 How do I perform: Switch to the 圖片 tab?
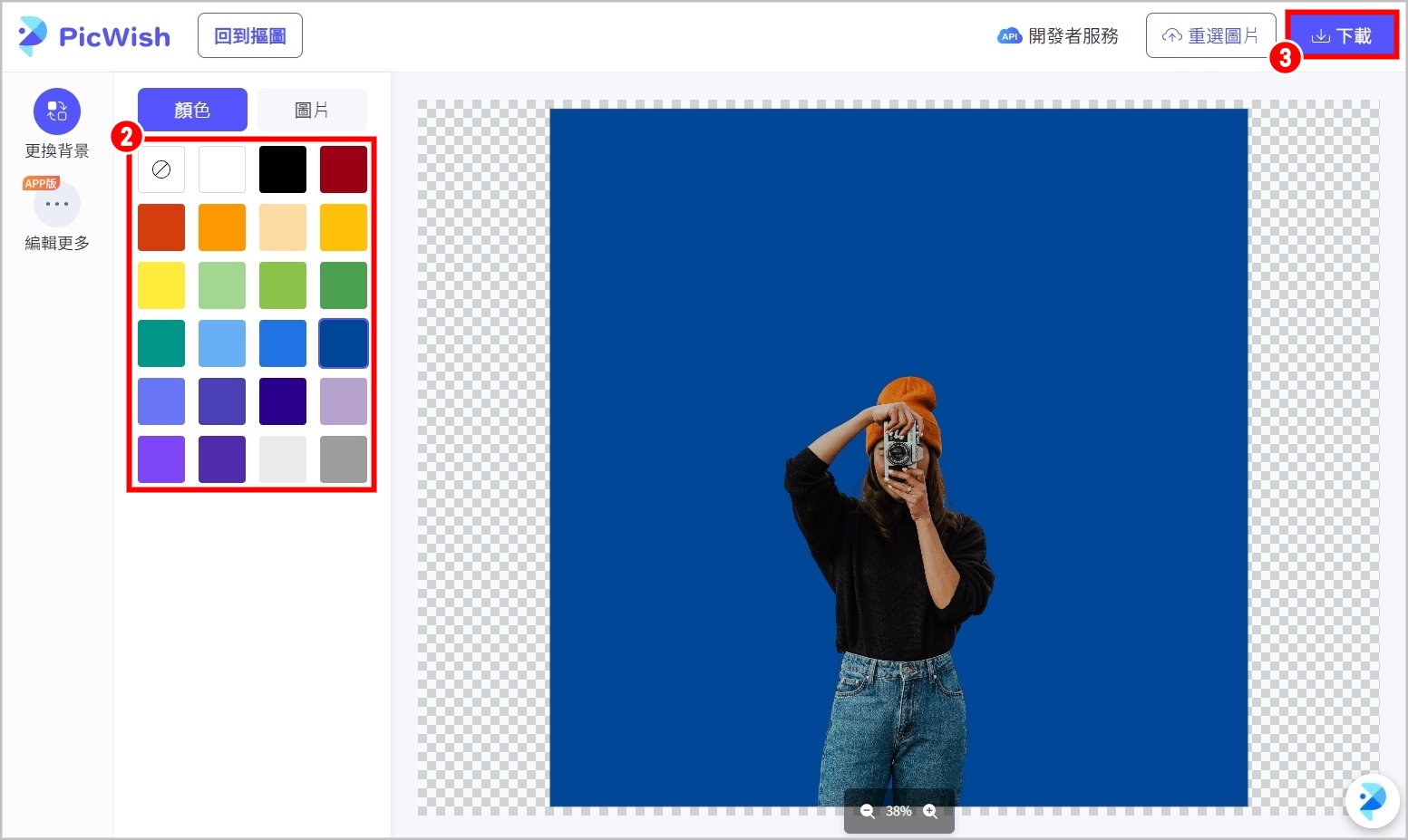[312, 110]
